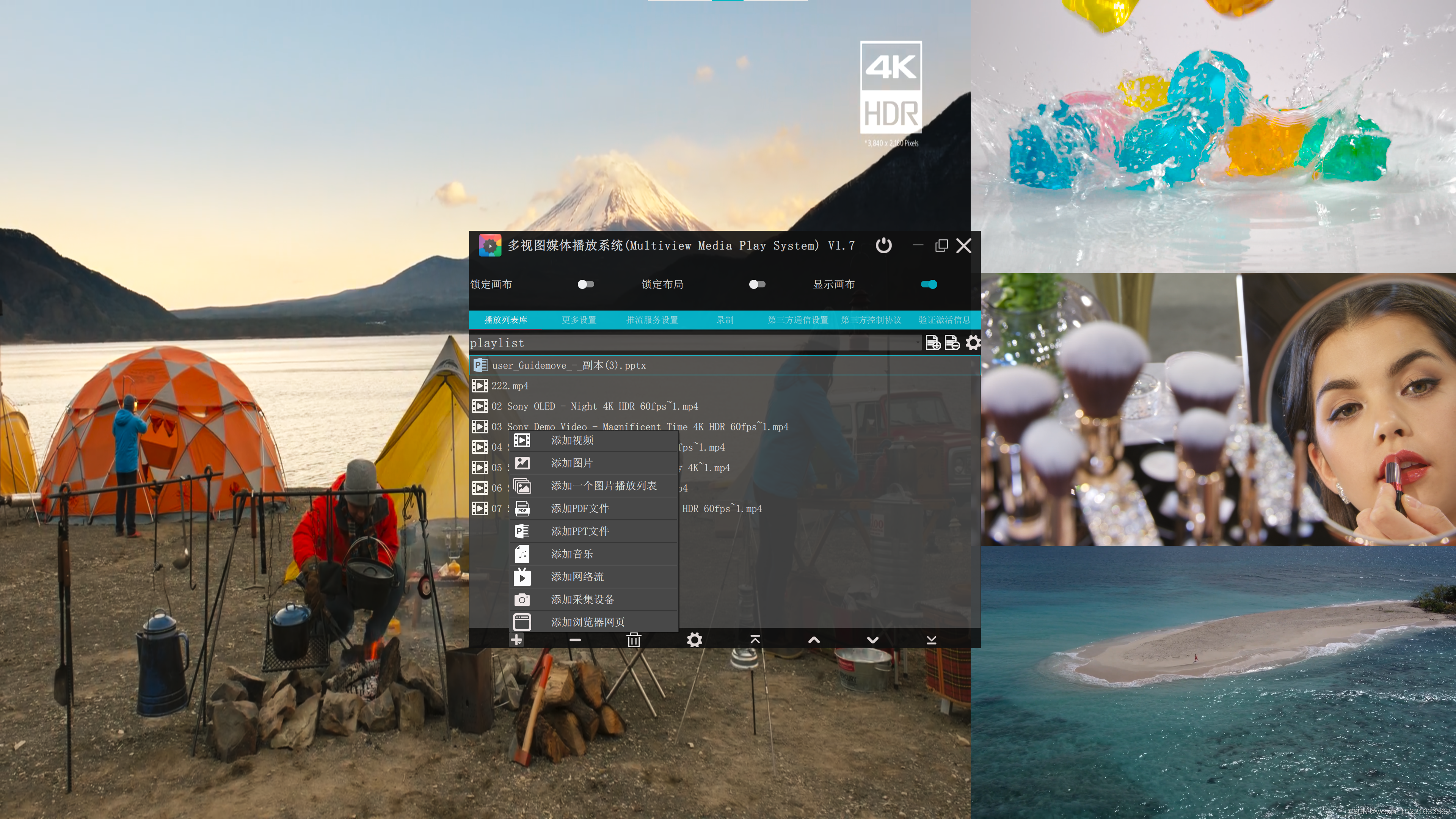Click the plus add-item dropdown button
Viewport: 1456px width, 819px height.
pos(516,640)
